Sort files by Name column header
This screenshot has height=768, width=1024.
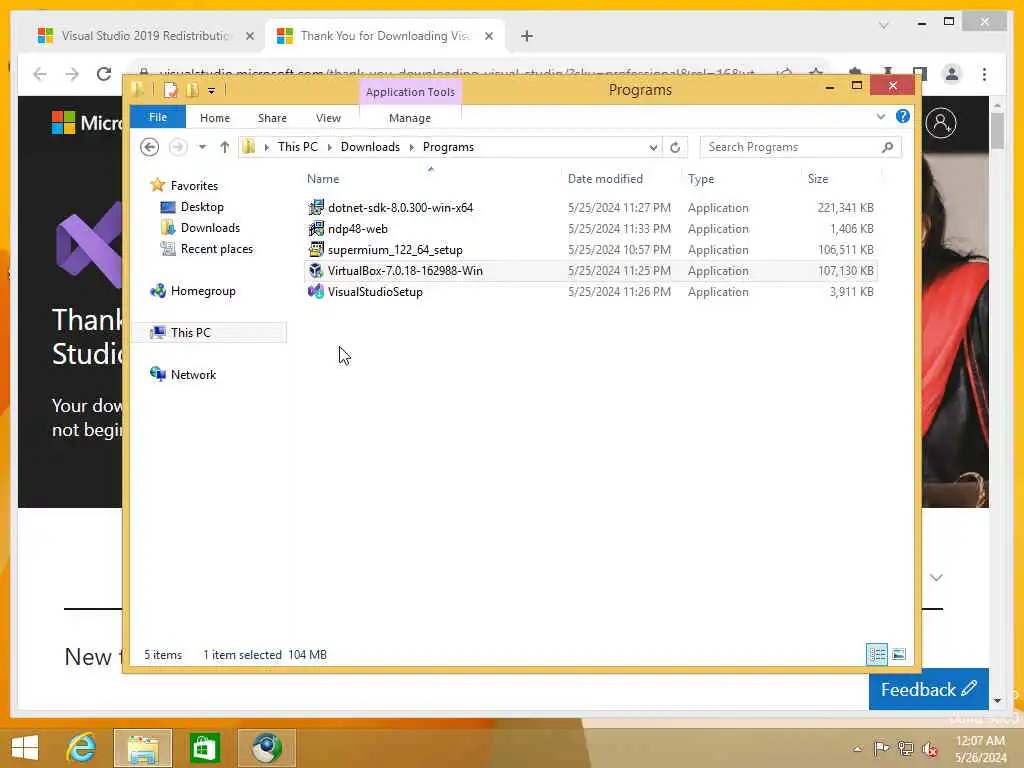[323, 178]
